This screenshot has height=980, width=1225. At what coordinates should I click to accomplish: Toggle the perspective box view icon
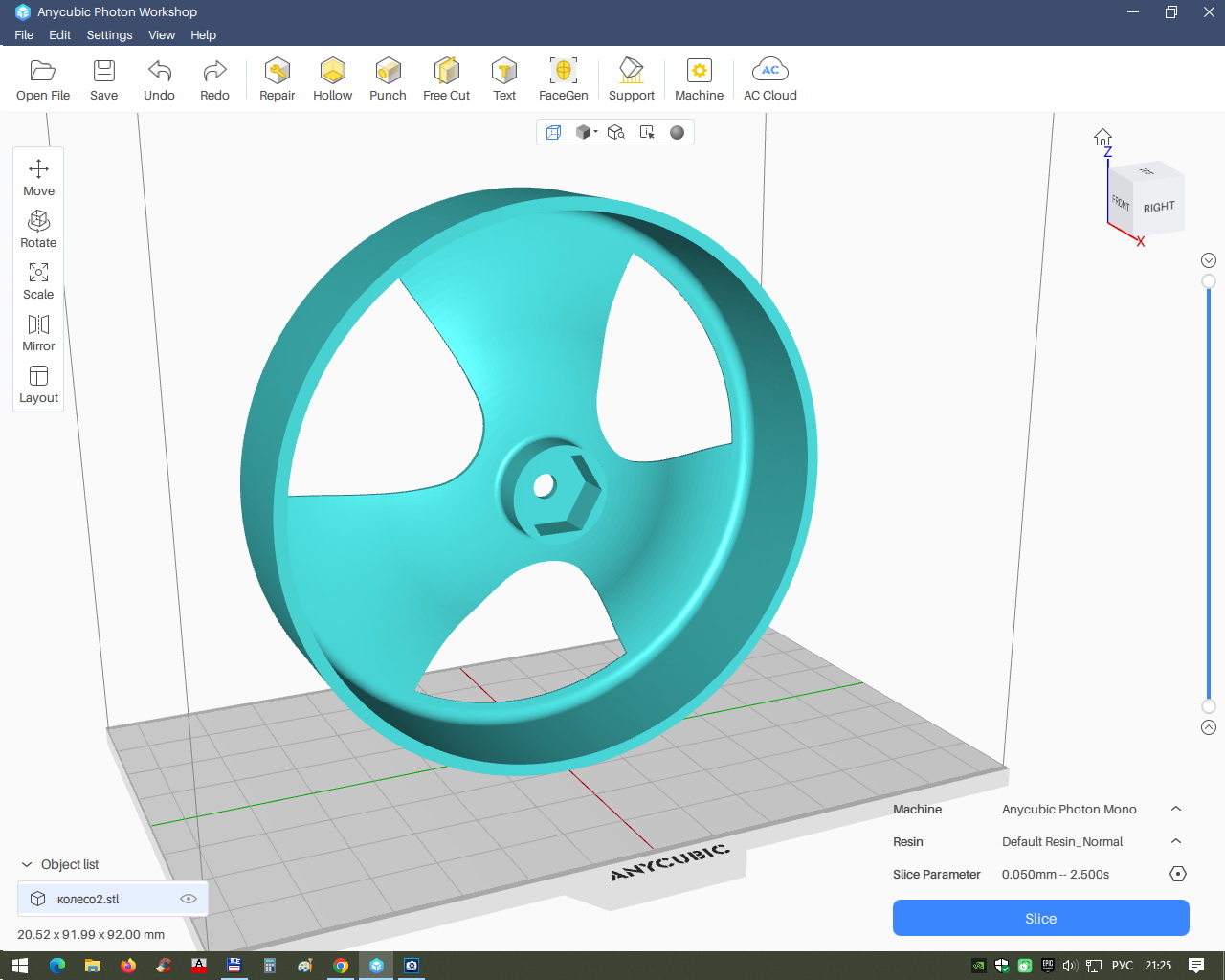(553, 133)
